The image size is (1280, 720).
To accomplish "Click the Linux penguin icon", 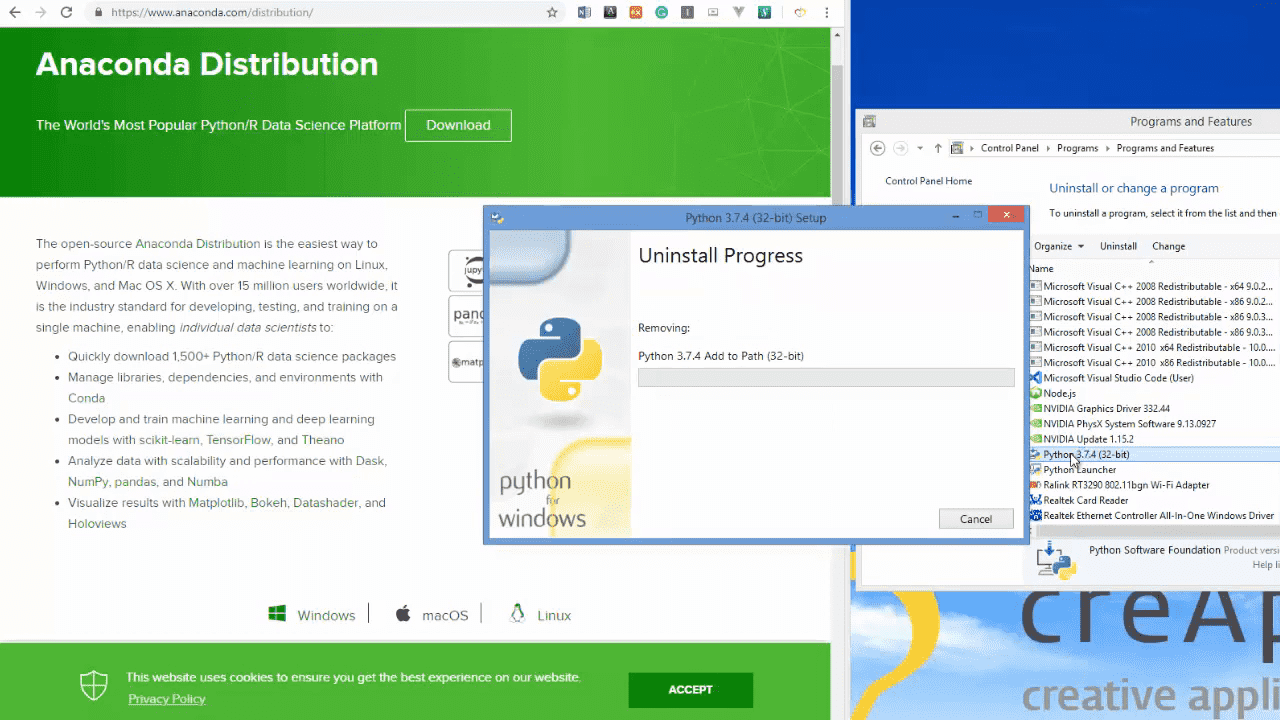I will click(517, 613).
